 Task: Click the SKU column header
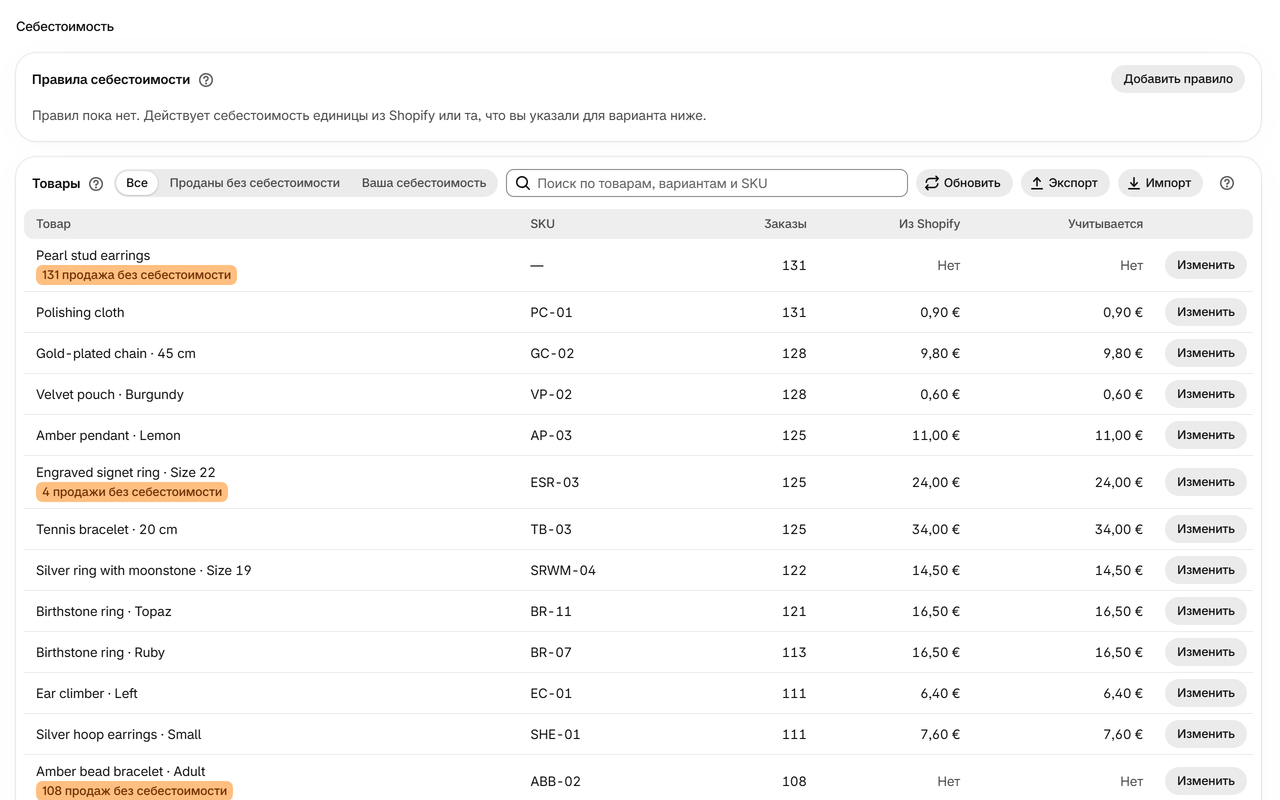point(542,224)
